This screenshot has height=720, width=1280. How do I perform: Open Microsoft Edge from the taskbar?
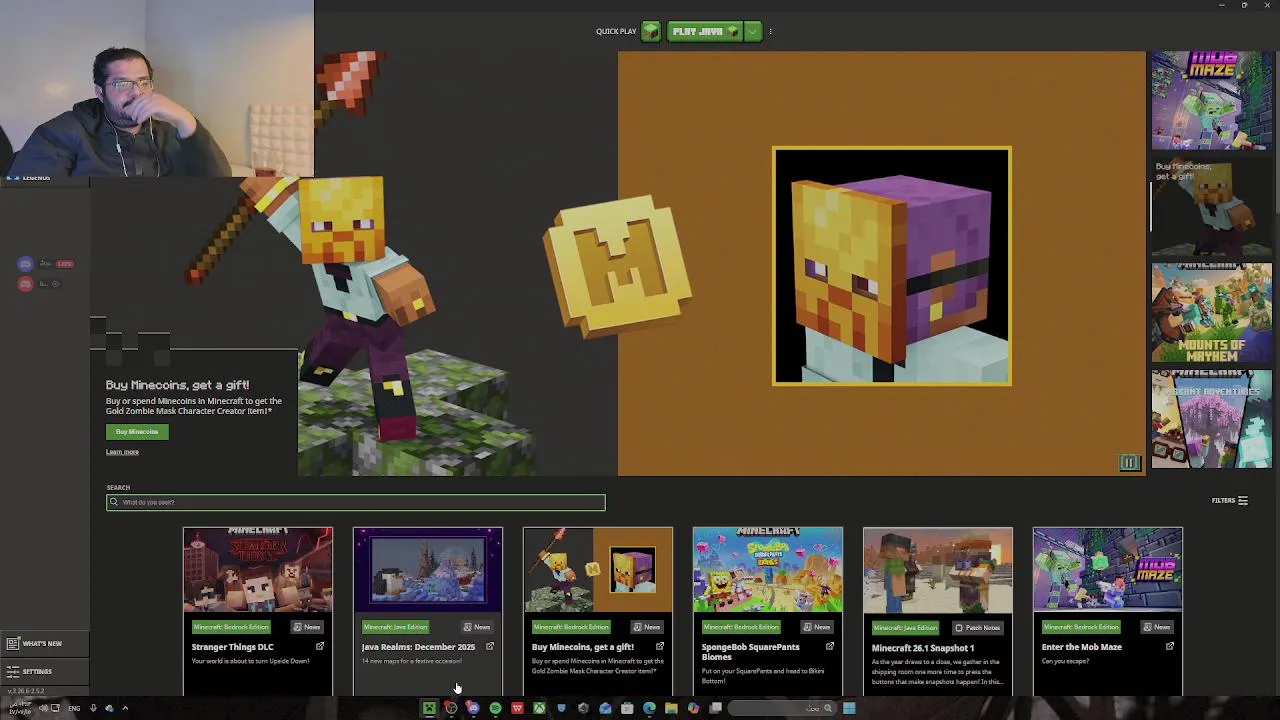(x=649, y=708)
